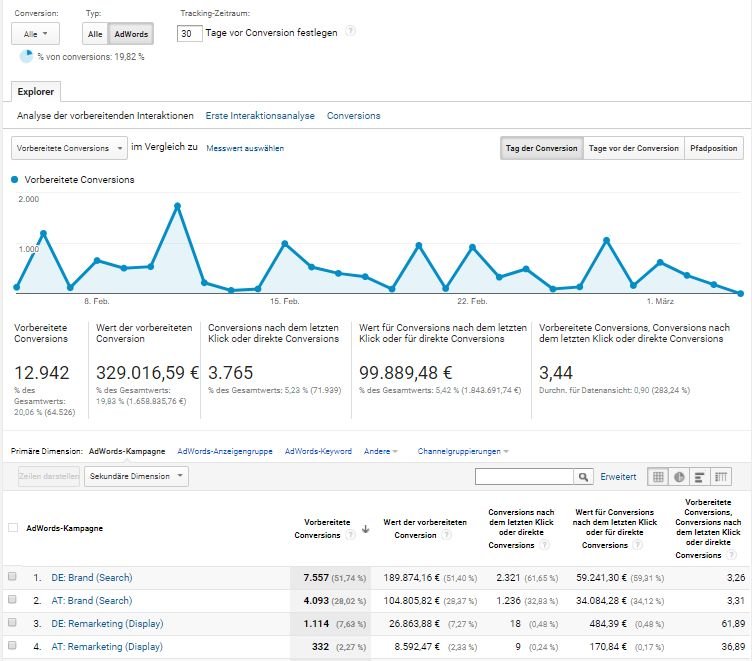
Task: Open DE: Remarketing (Display) campaign
Action: click(107, 624)
